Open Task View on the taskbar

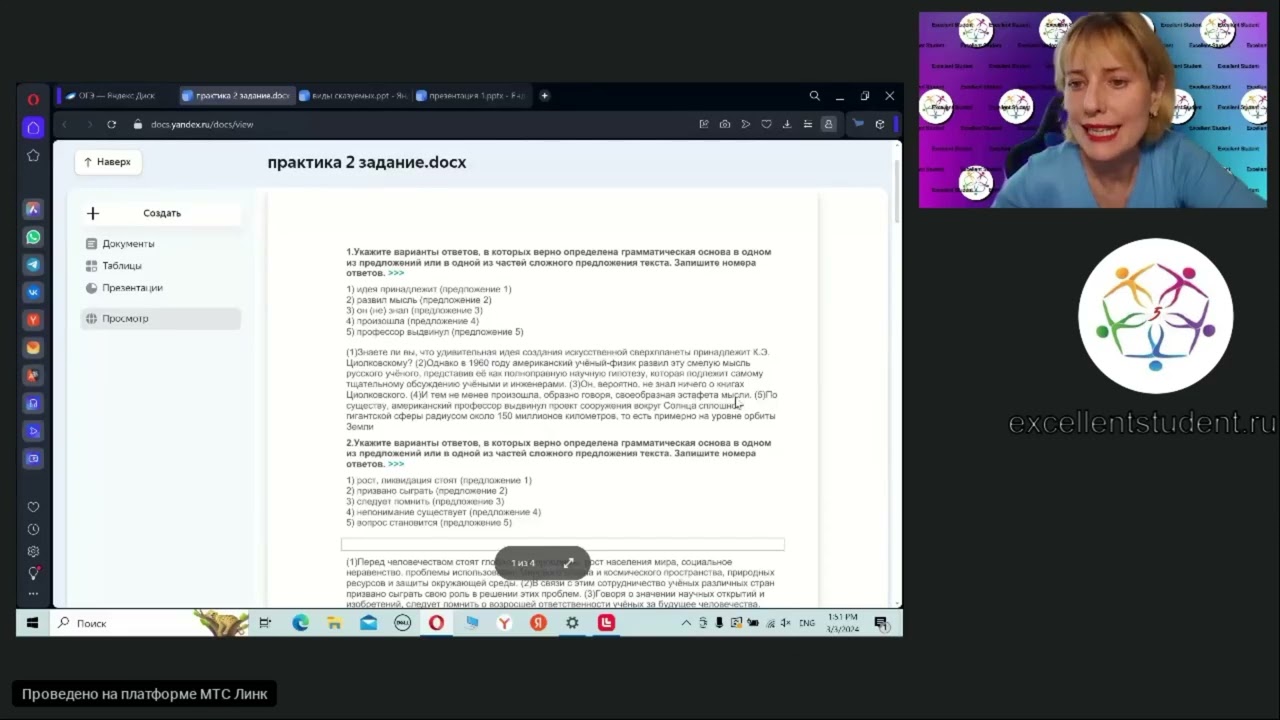coord(265,623)
